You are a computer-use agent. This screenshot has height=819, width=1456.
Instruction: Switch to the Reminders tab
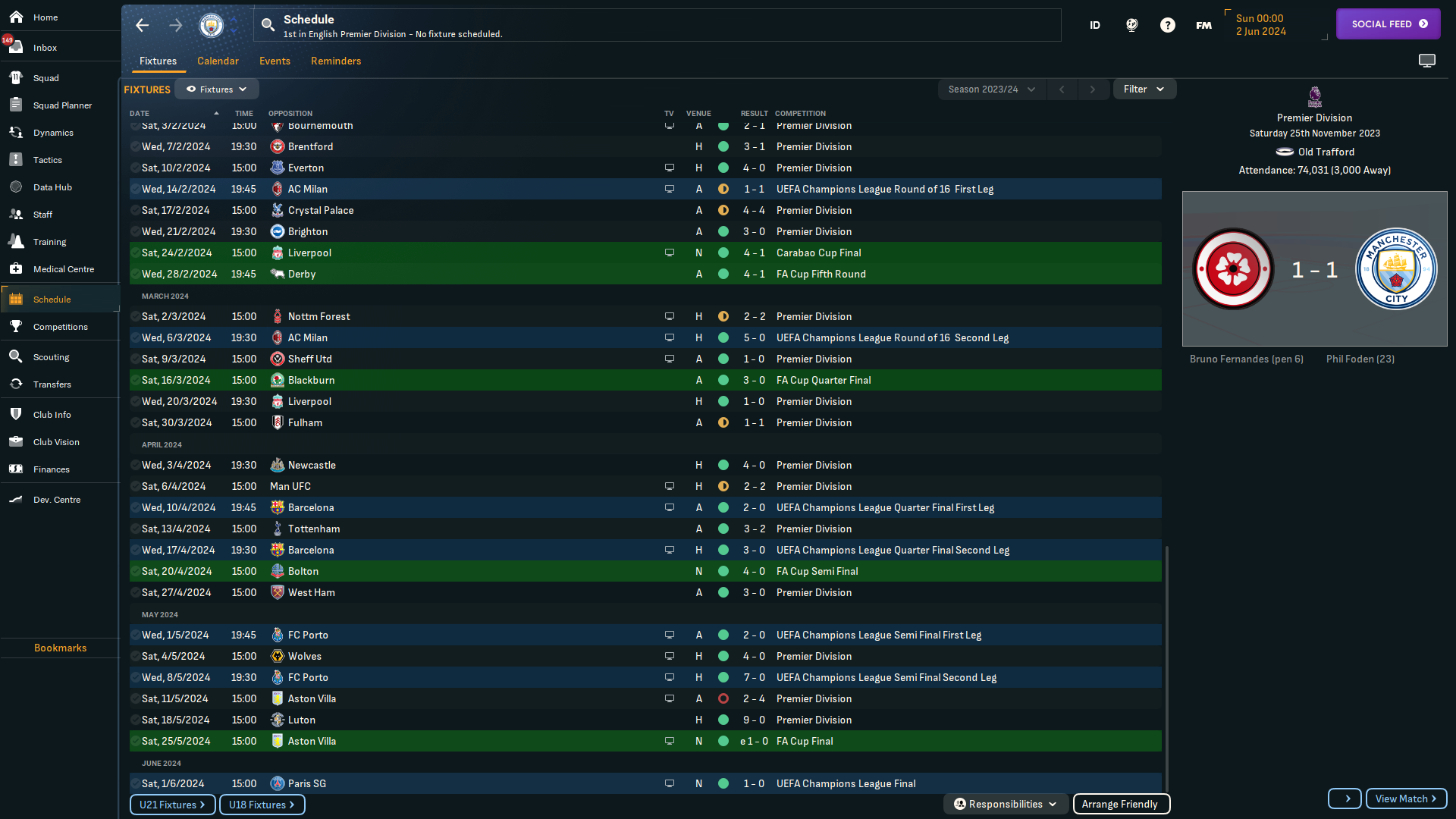pyautogui.click(x=336, y=61)
